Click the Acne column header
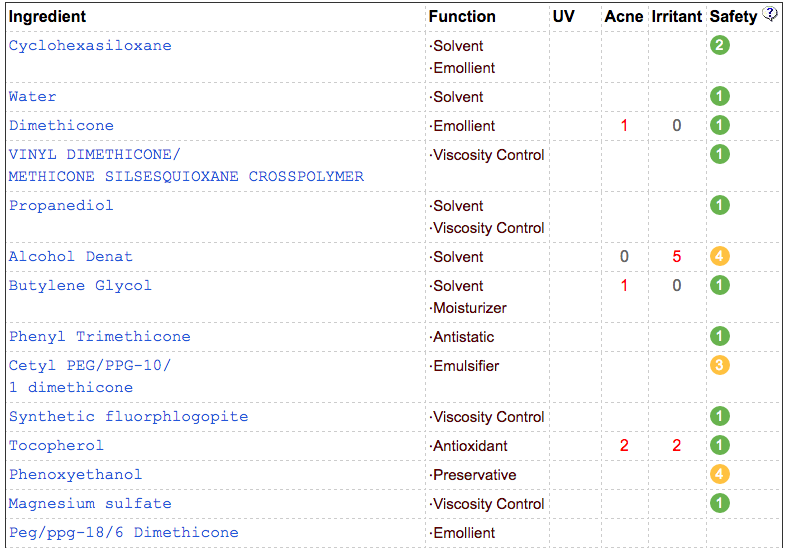Screen dimensions: 788x548 (x=623, y=16)
